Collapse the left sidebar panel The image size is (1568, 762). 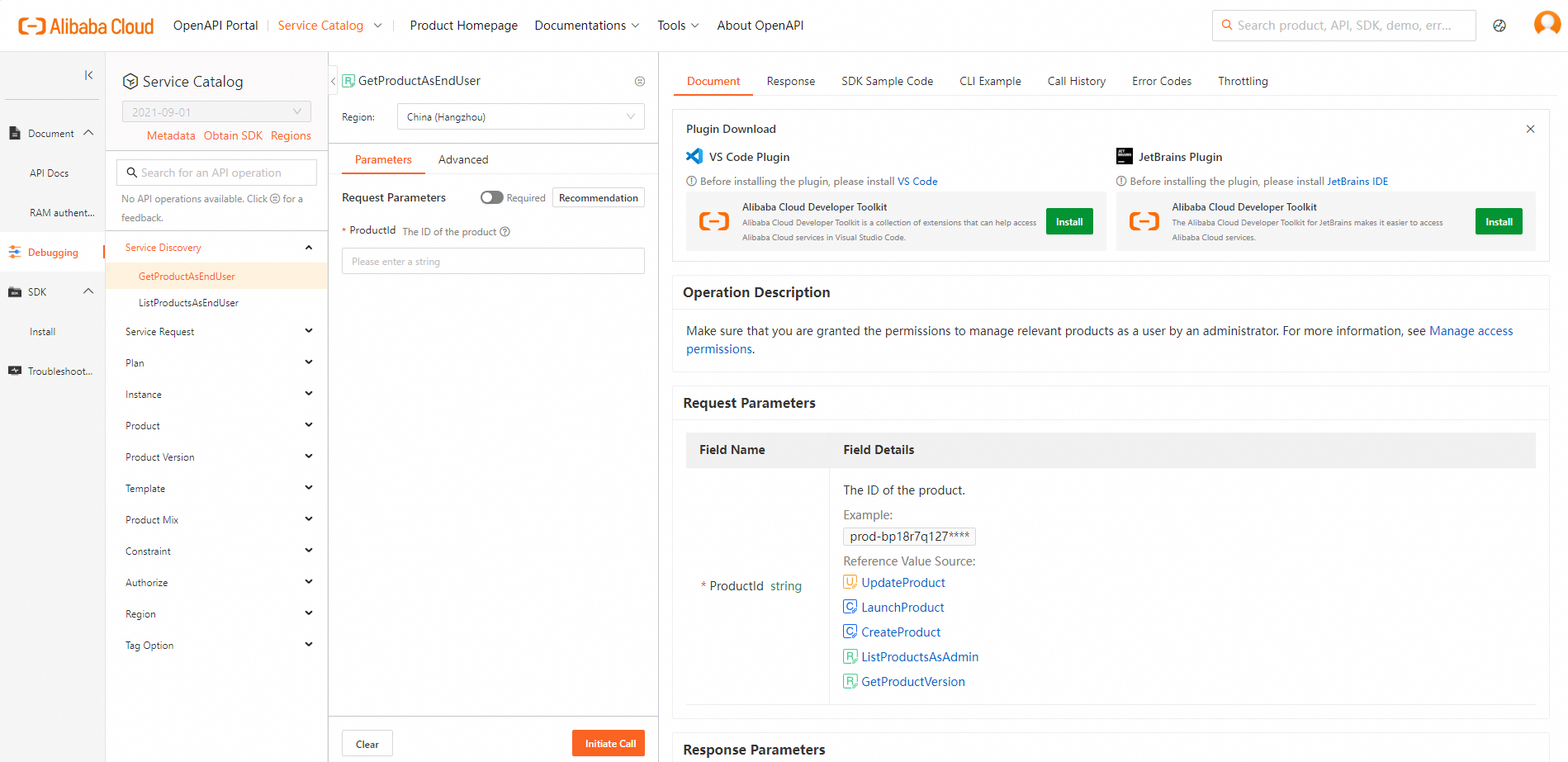tap(88, 75)
